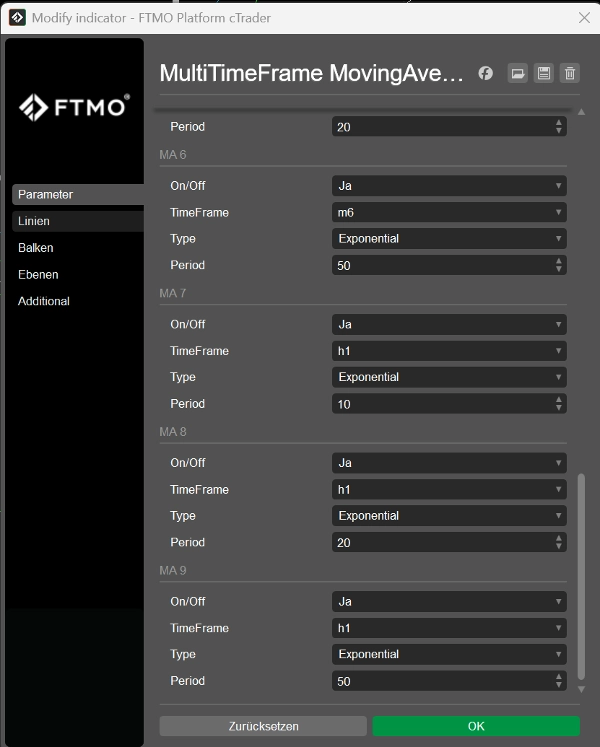Open MA 9 On/Off dropdown
Screen dimensions: 600x747
[x=449, y=602]
